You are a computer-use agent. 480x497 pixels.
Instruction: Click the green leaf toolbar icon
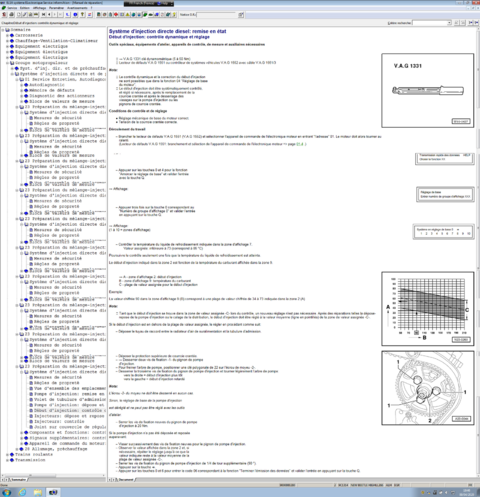pos(145,15)
